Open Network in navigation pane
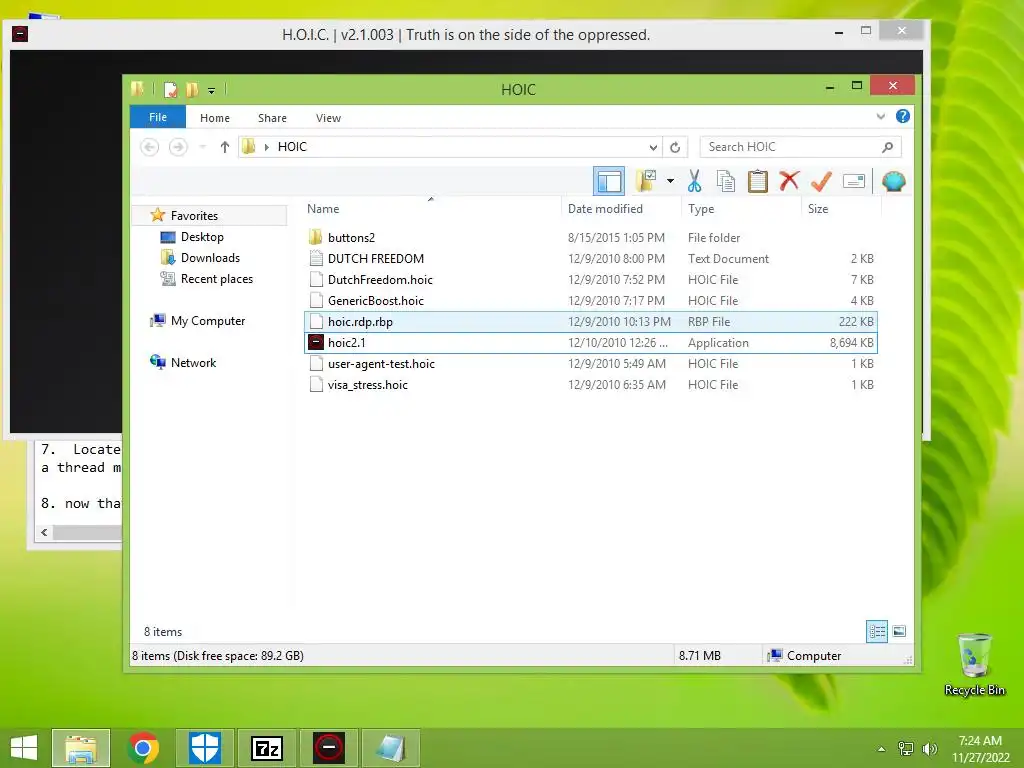This screenshot has height=768, width=1024. tap(193, 362)
